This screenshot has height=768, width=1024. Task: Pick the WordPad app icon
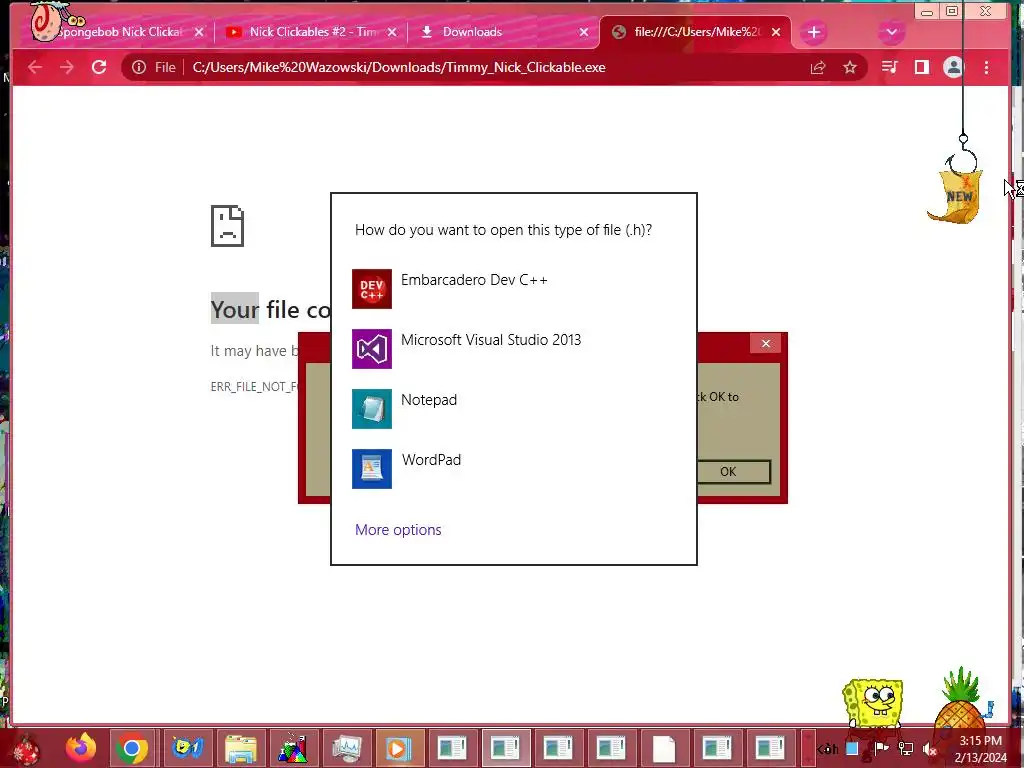click(x=372, y=469)
